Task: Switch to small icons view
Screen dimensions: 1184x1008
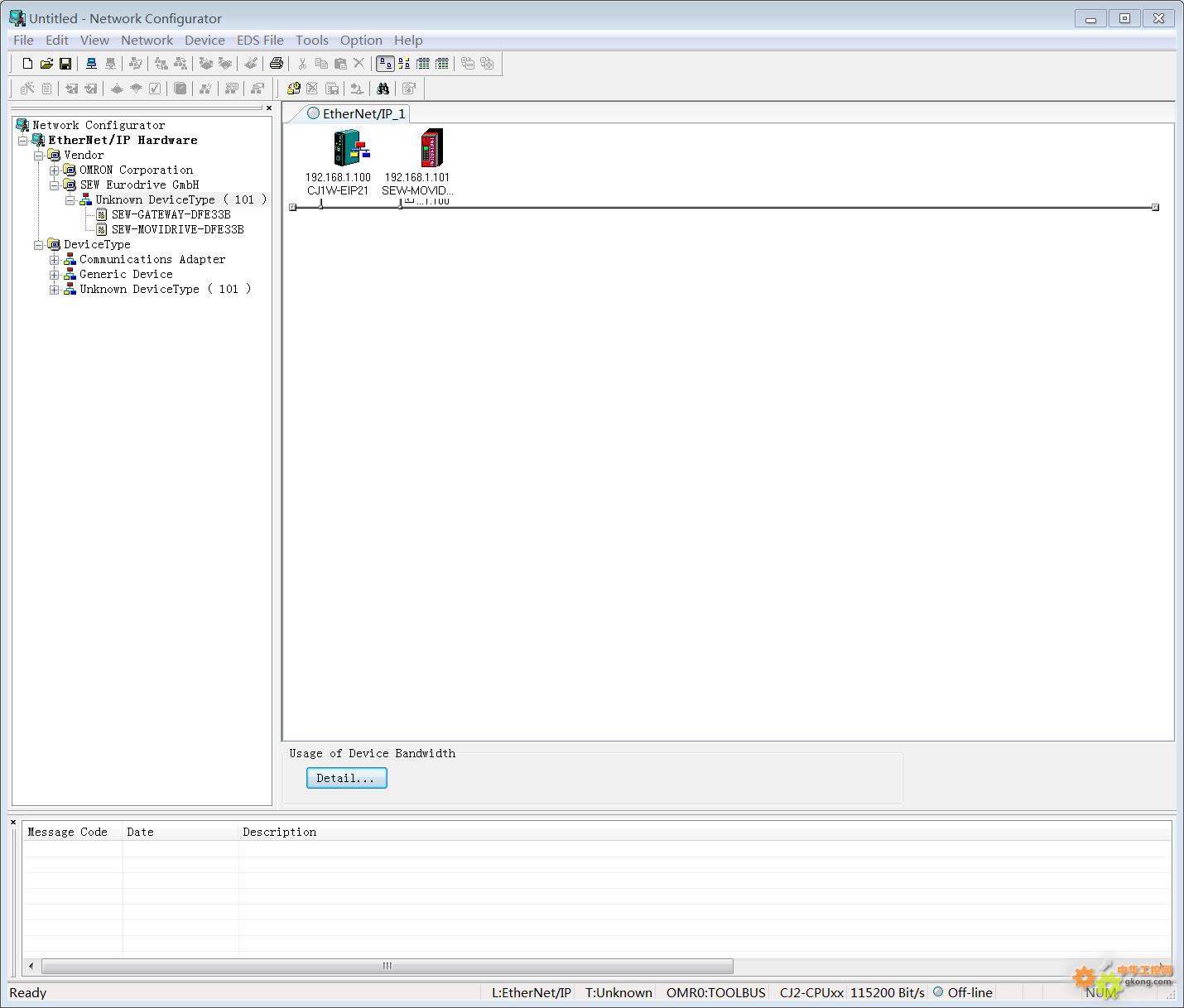Action: click(x=404, y=64)
